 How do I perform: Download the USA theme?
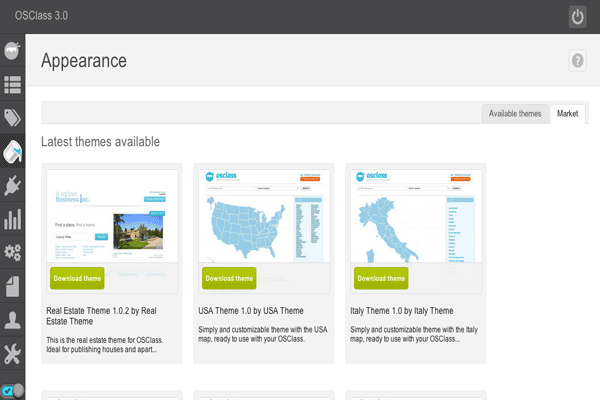click(229, 278)
